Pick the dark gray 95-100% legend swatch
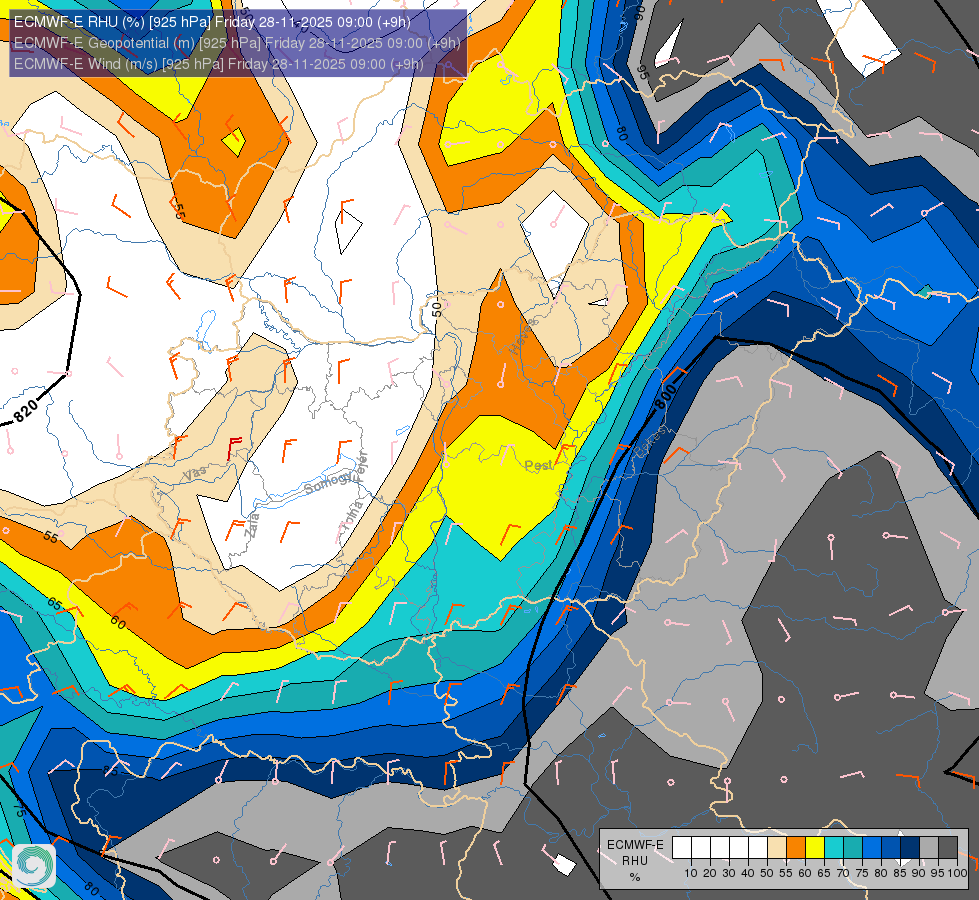 pos(948,848)
